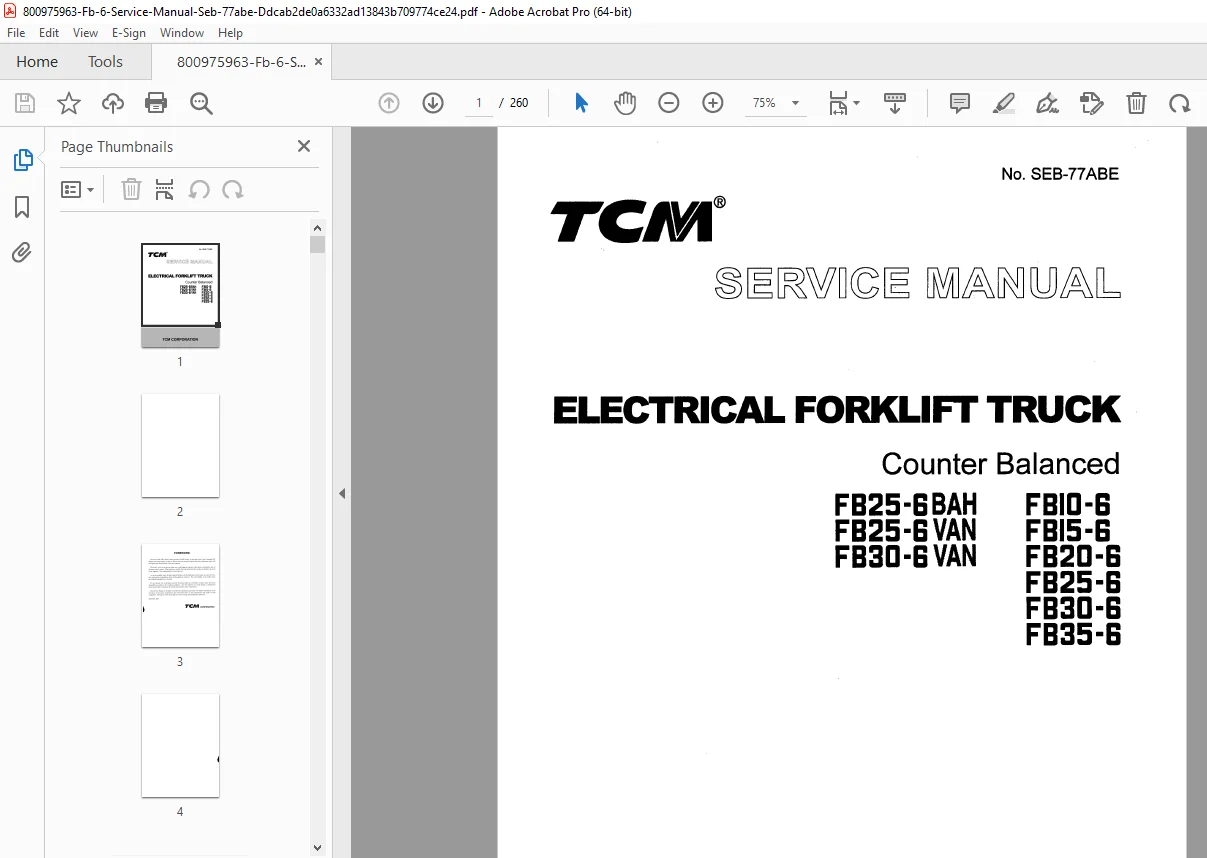
Task: Open the Sign document pen tool
Action: (1047, 103)
